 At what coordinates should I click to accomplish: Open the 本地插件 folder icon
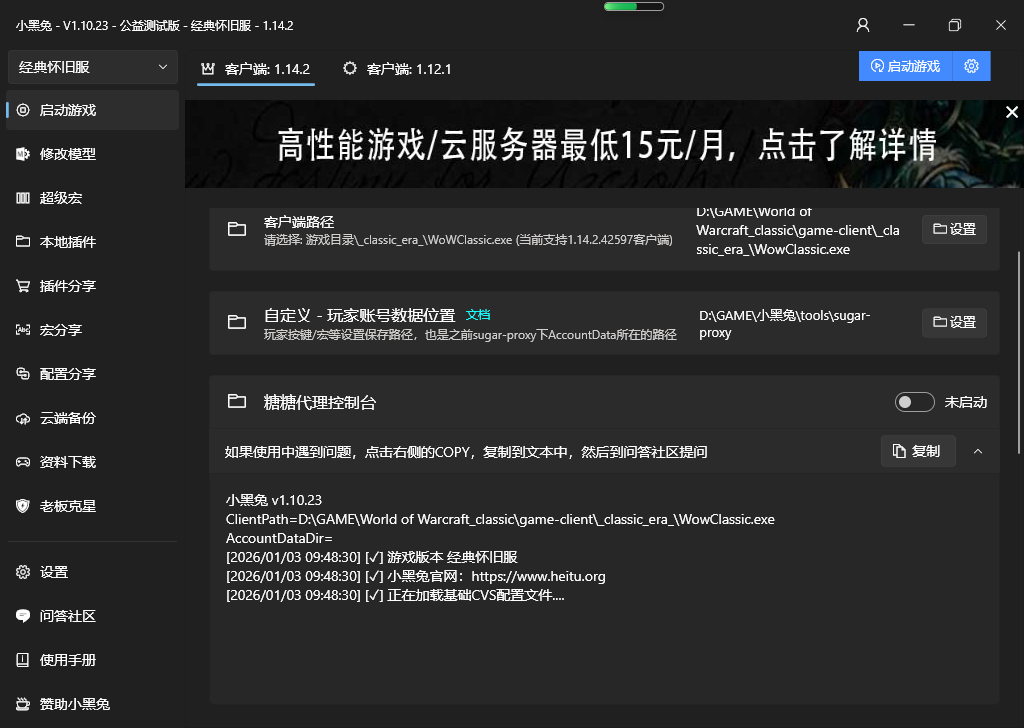point(23,242)
